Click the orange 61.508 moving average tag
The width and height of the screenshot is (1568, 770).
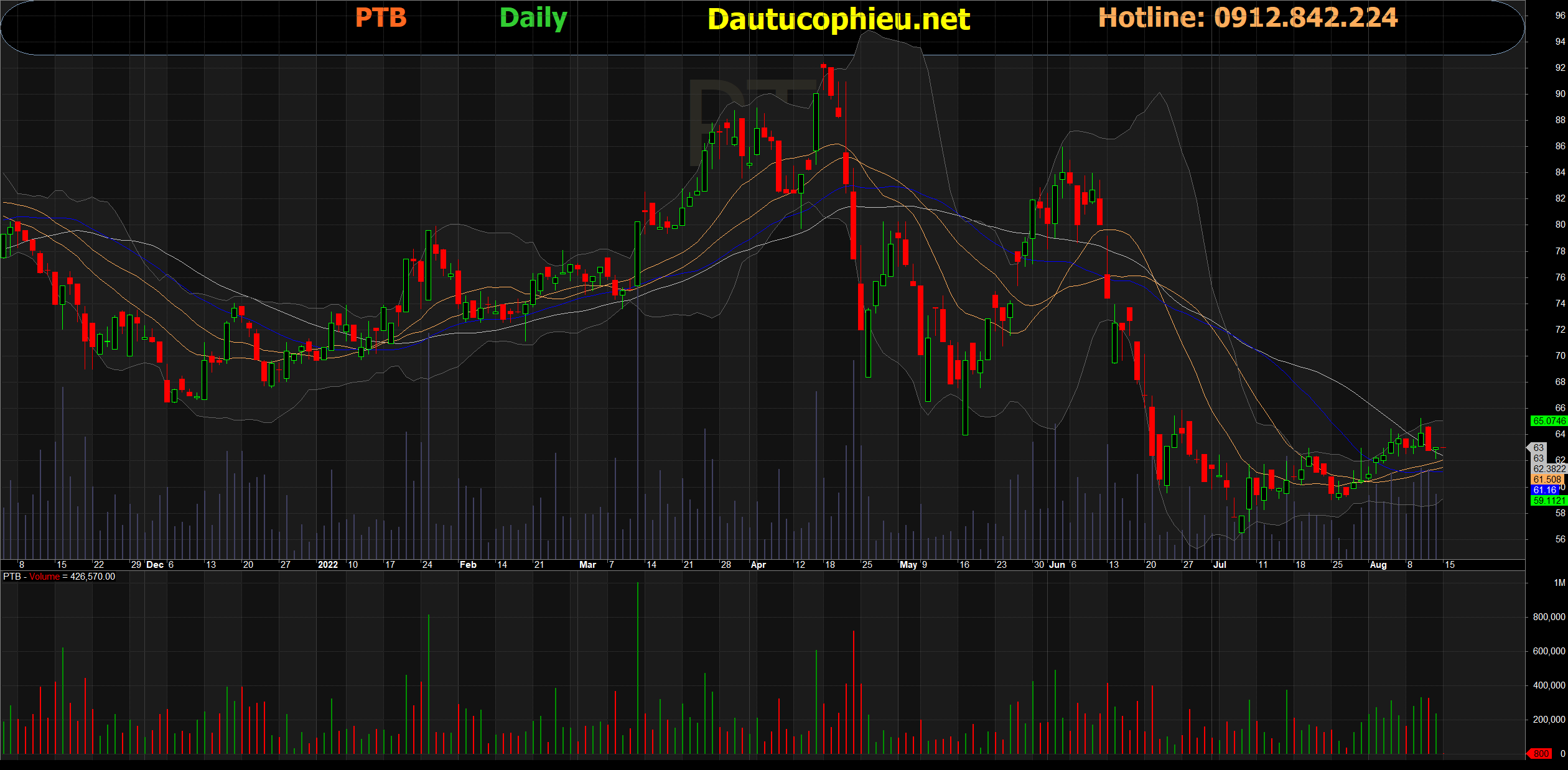(x=1547, y=480)
